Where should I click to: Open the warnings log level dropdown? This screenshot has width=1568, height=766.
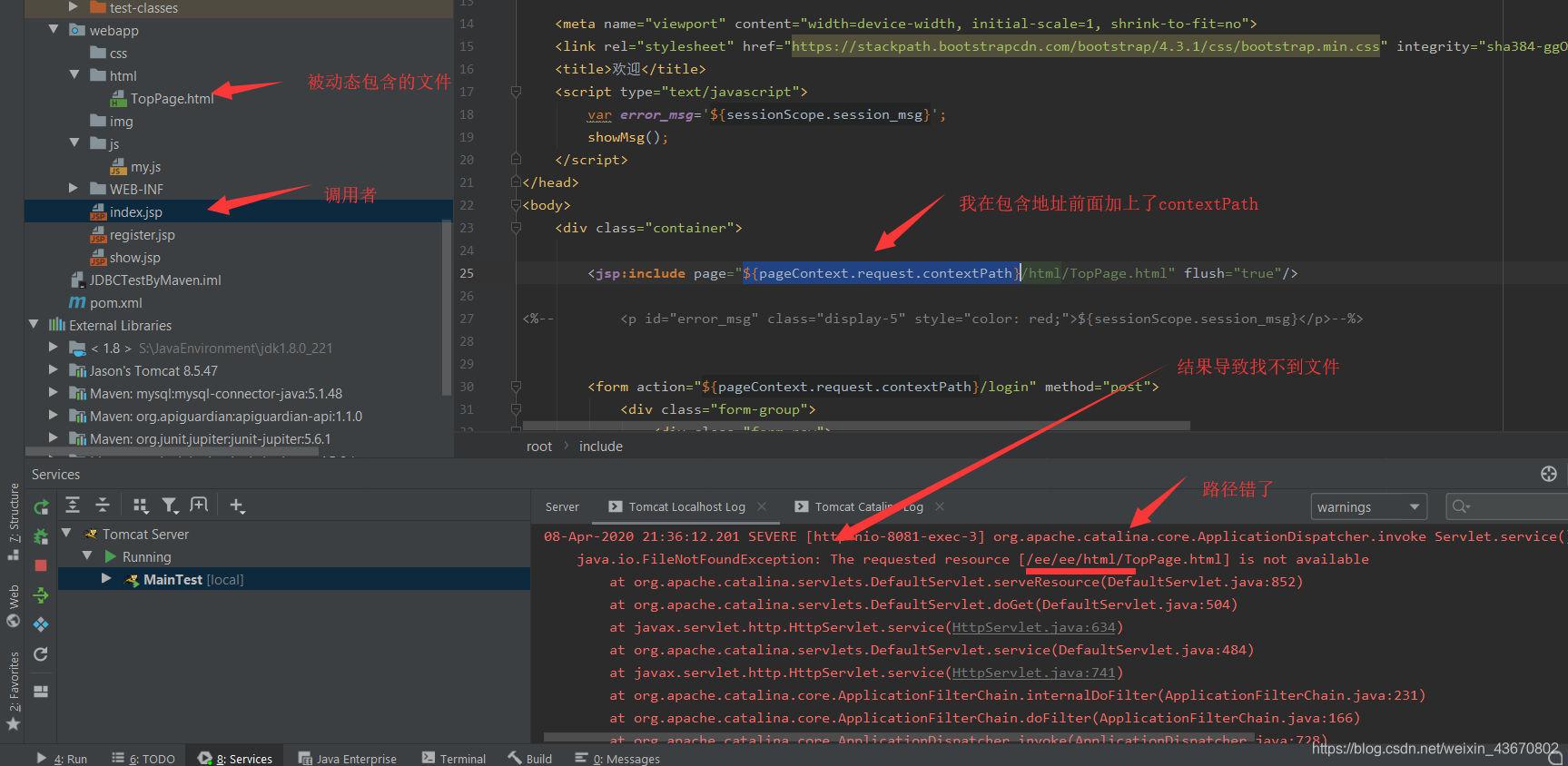tap(1368, 507)
